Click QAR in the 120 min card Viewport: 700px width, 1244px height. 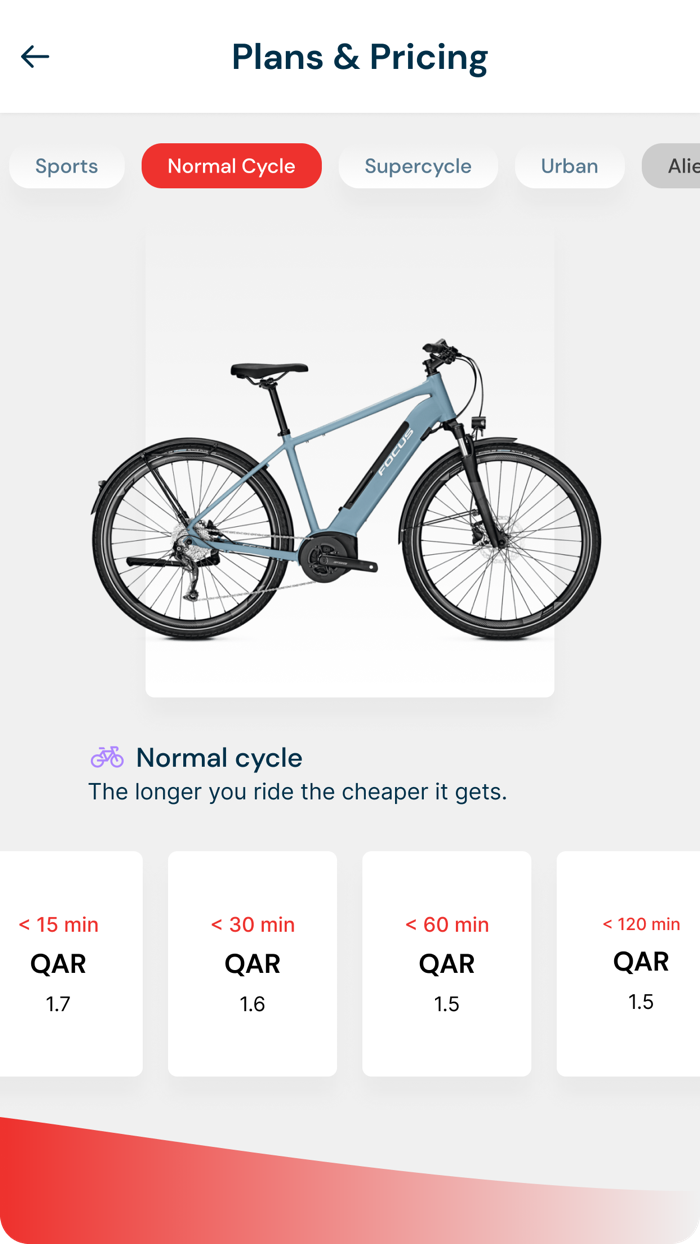[x=641, y=962]
